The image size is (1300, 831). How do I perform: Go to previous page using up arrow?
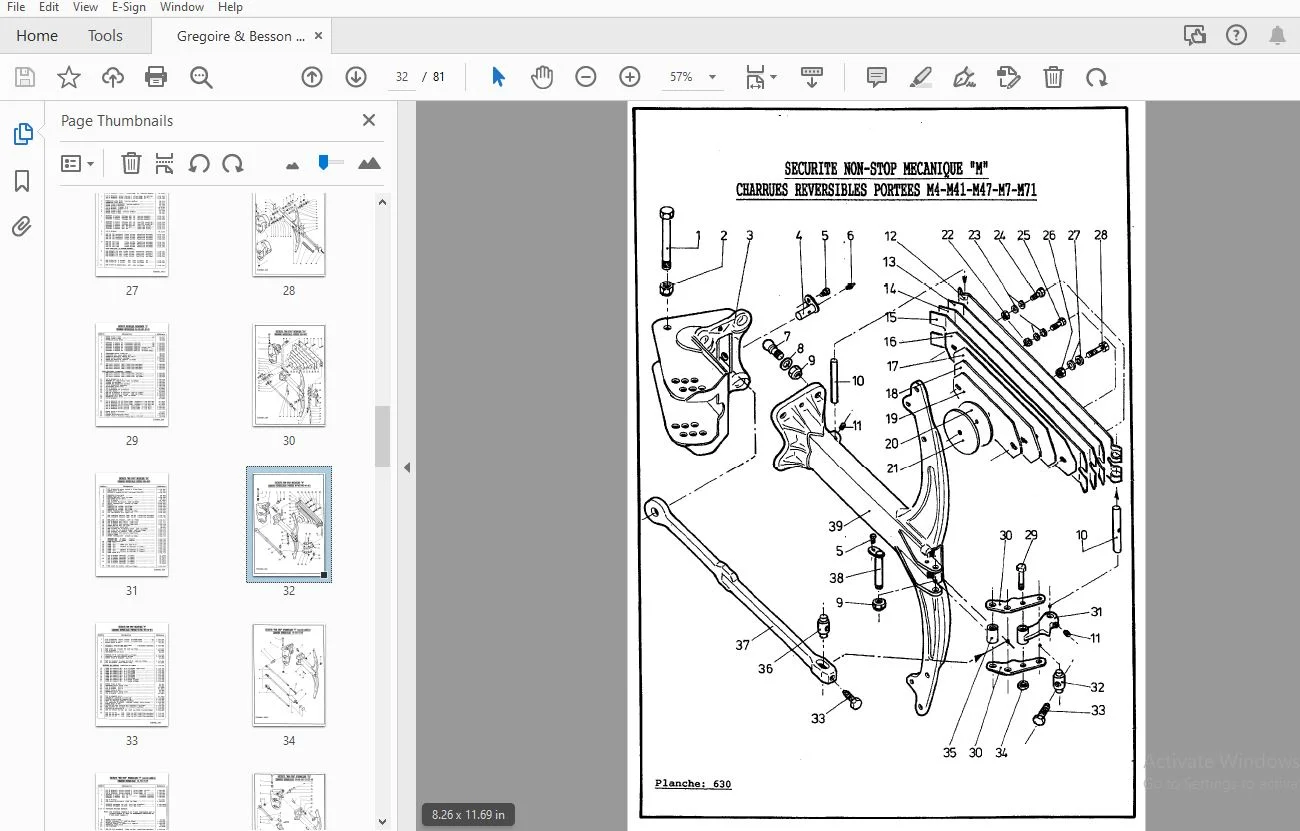click(x=312, y=77)
